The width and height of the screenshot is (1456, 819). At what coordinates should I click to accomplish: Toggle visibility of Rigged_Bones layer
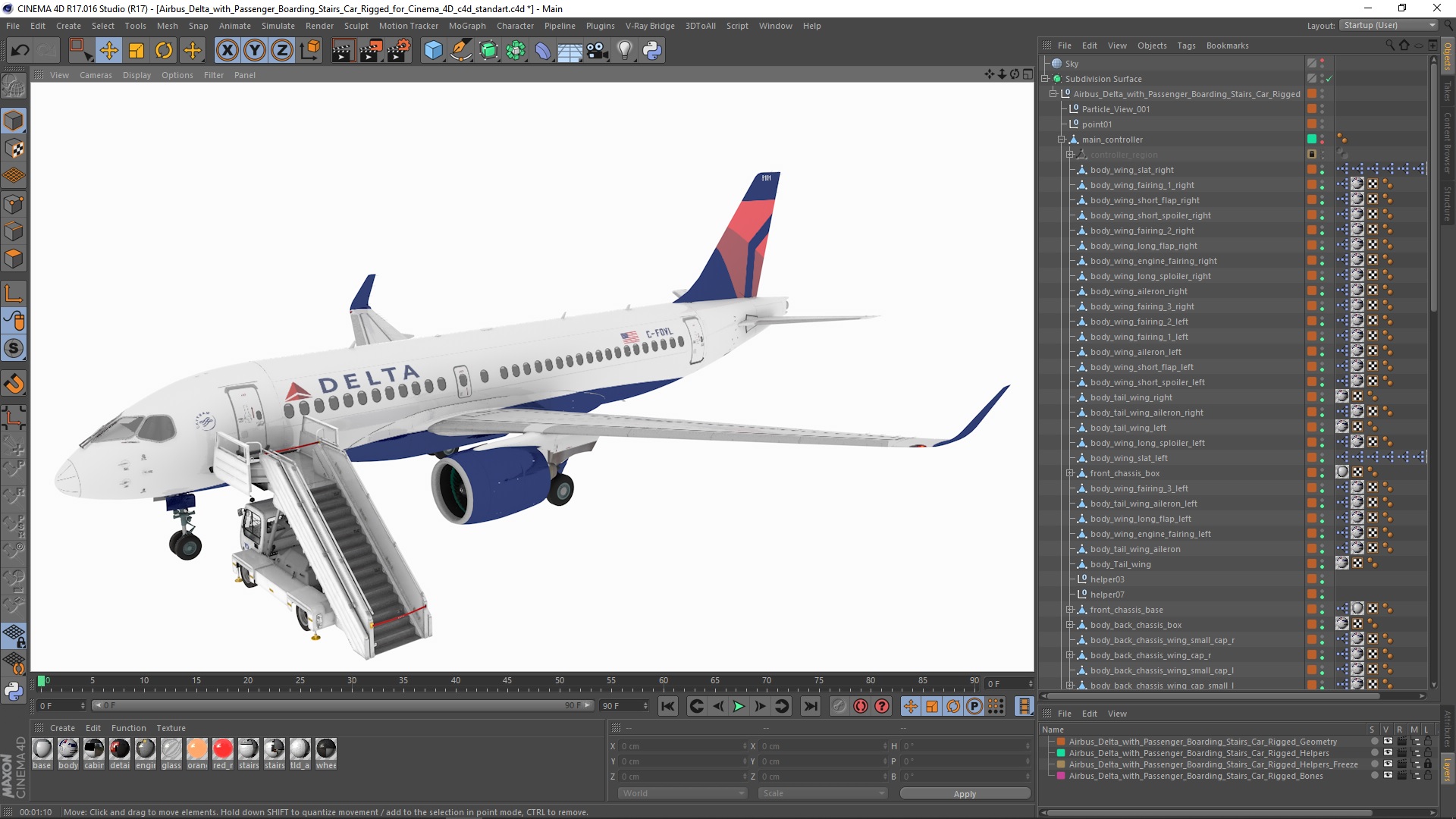click(x=1388, y=776)
